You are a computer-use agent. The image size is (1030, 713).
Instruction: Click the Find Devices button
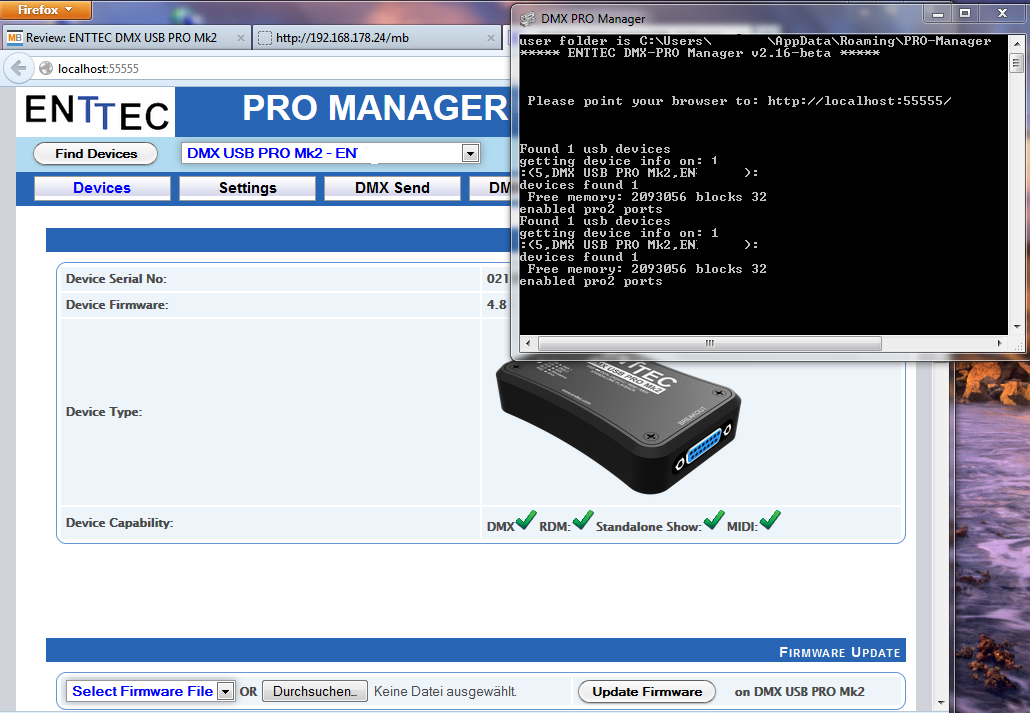[96, 154]
